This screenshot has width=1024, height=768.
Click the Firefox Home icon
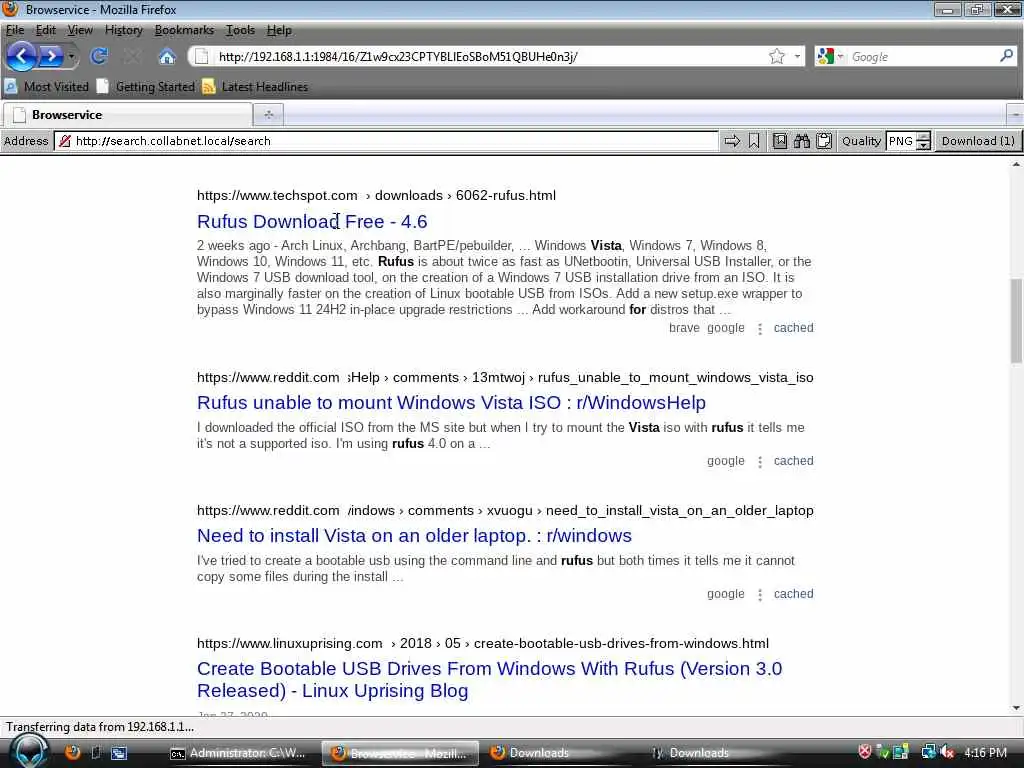[x=167, y=57]
